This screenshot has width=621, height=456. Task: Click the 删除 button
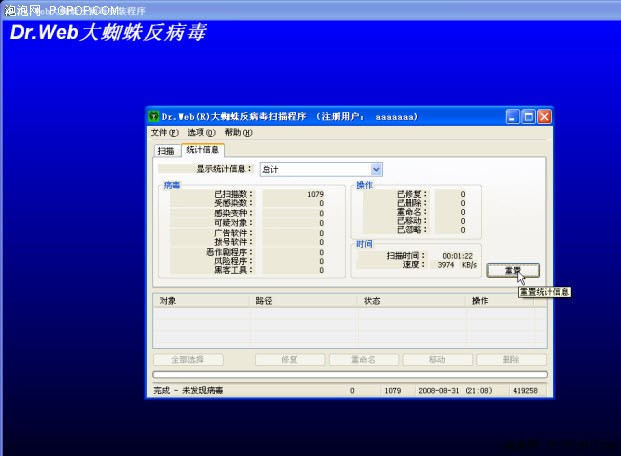511,360
